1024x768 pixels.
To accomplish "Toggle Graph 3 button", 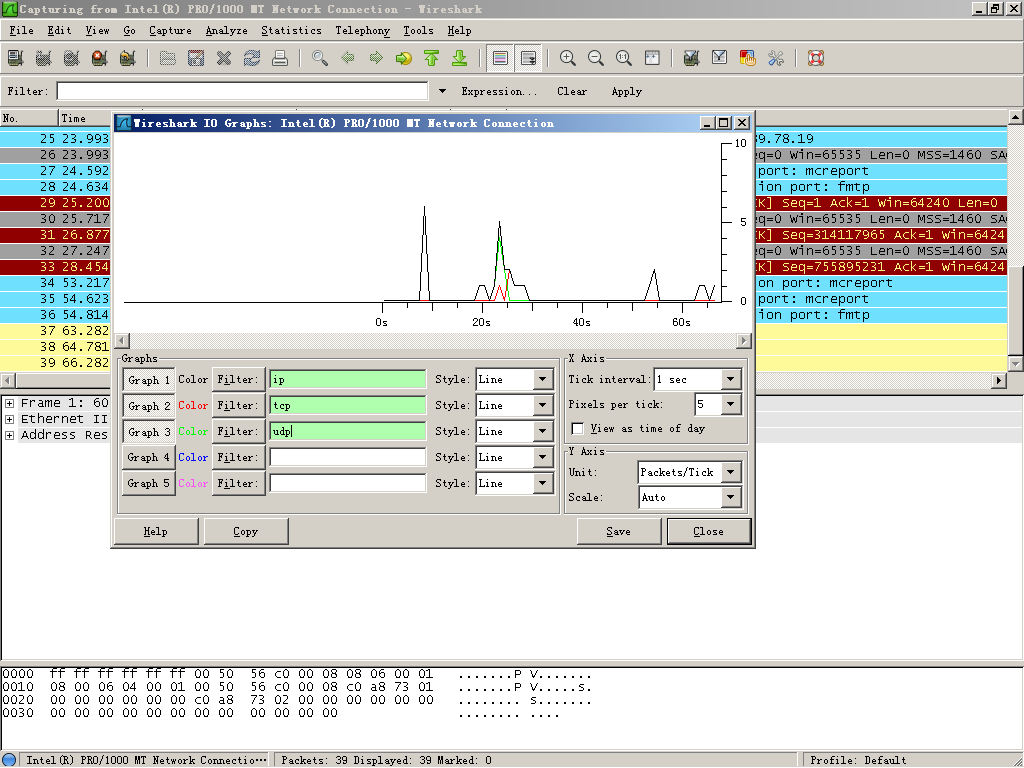I will [x=149, y=432].
